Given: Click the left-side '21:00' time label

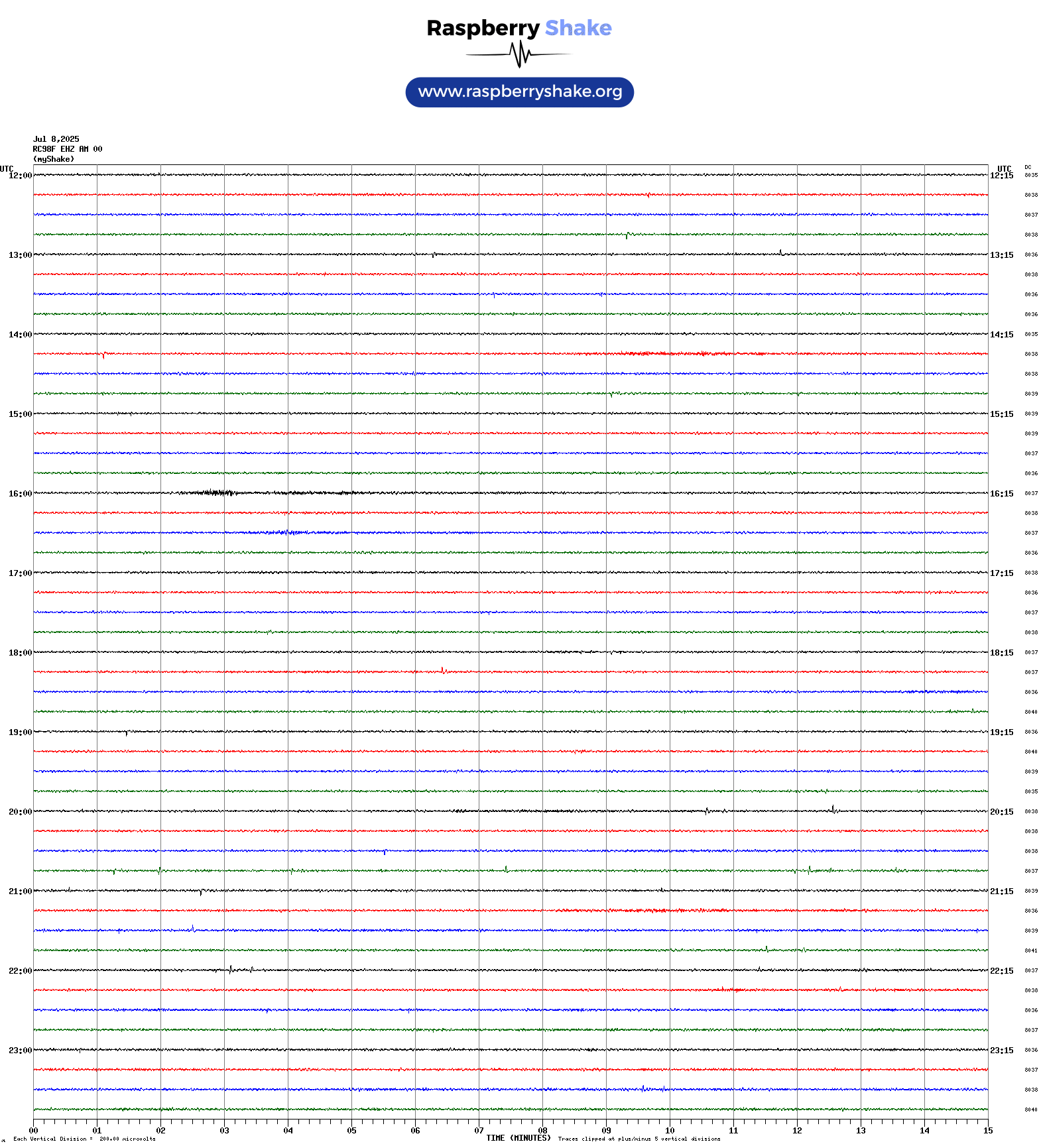Looking at the screenshot, I should pyautogui.click(x=20, y=891).
